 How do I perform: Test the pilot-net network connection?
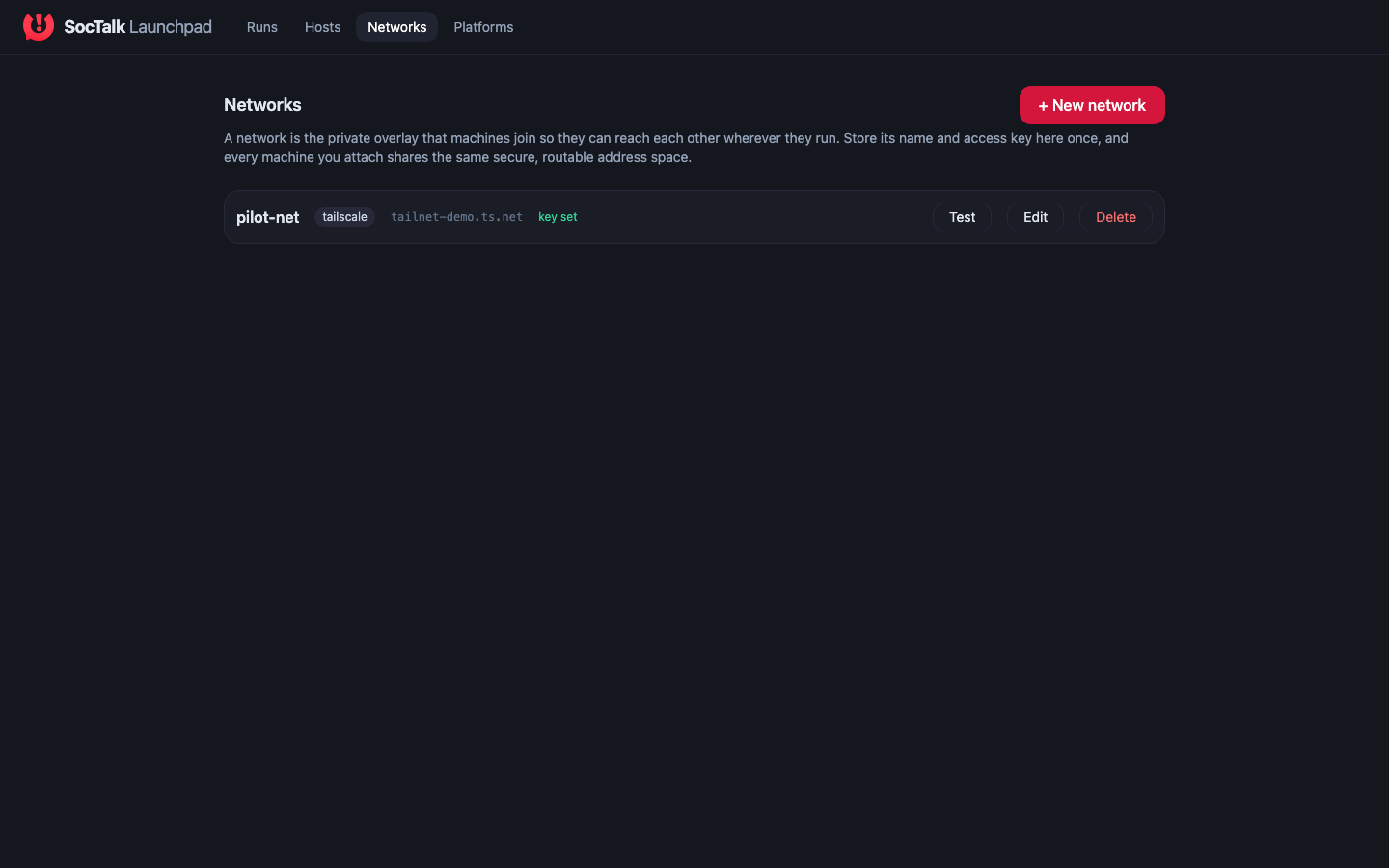[x=962, y=217]
